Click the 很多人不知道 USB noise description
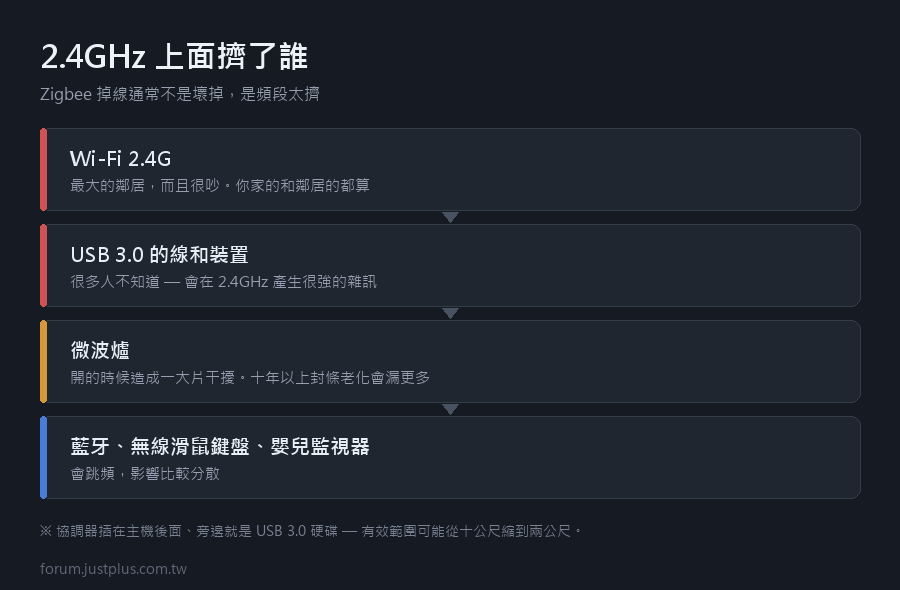900x590 pixels. 223,281
